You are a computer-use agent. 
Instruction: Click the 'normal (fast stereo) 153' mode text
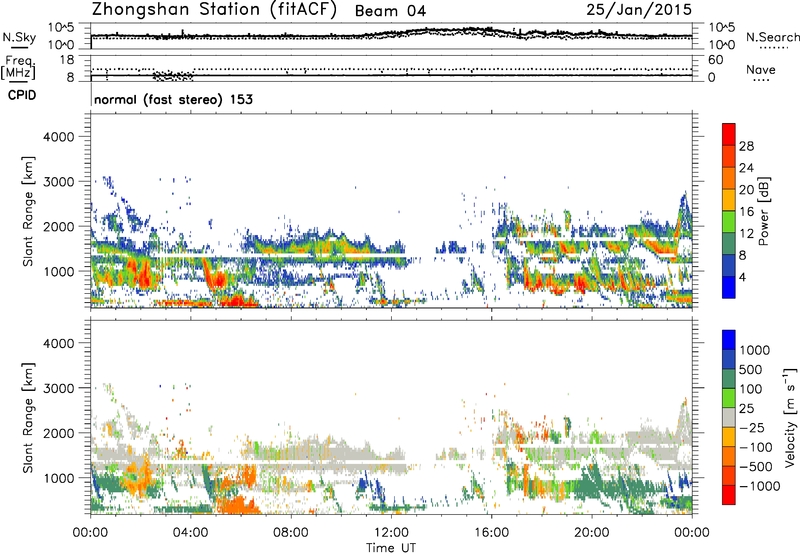coord(173,99)
